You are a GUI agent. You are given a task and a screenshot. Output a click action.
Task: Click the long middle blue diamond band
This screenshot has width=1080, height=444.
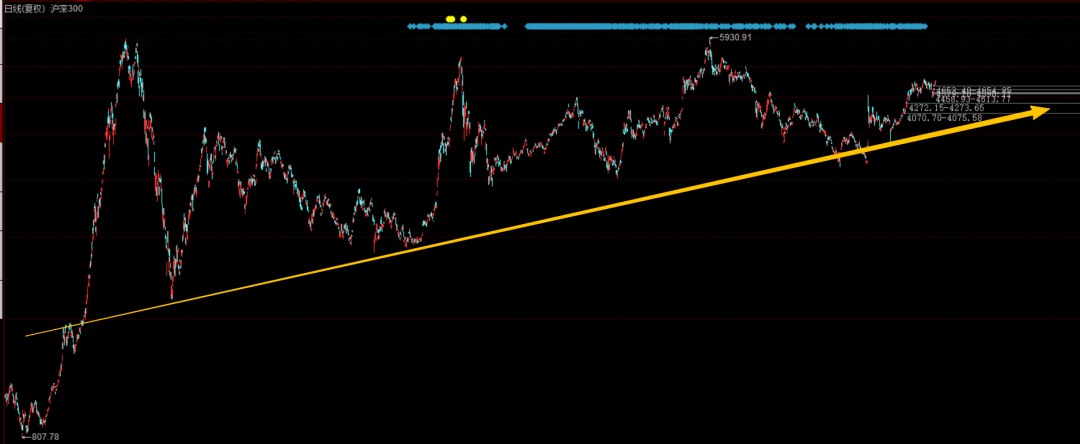(x=660, y=26)
